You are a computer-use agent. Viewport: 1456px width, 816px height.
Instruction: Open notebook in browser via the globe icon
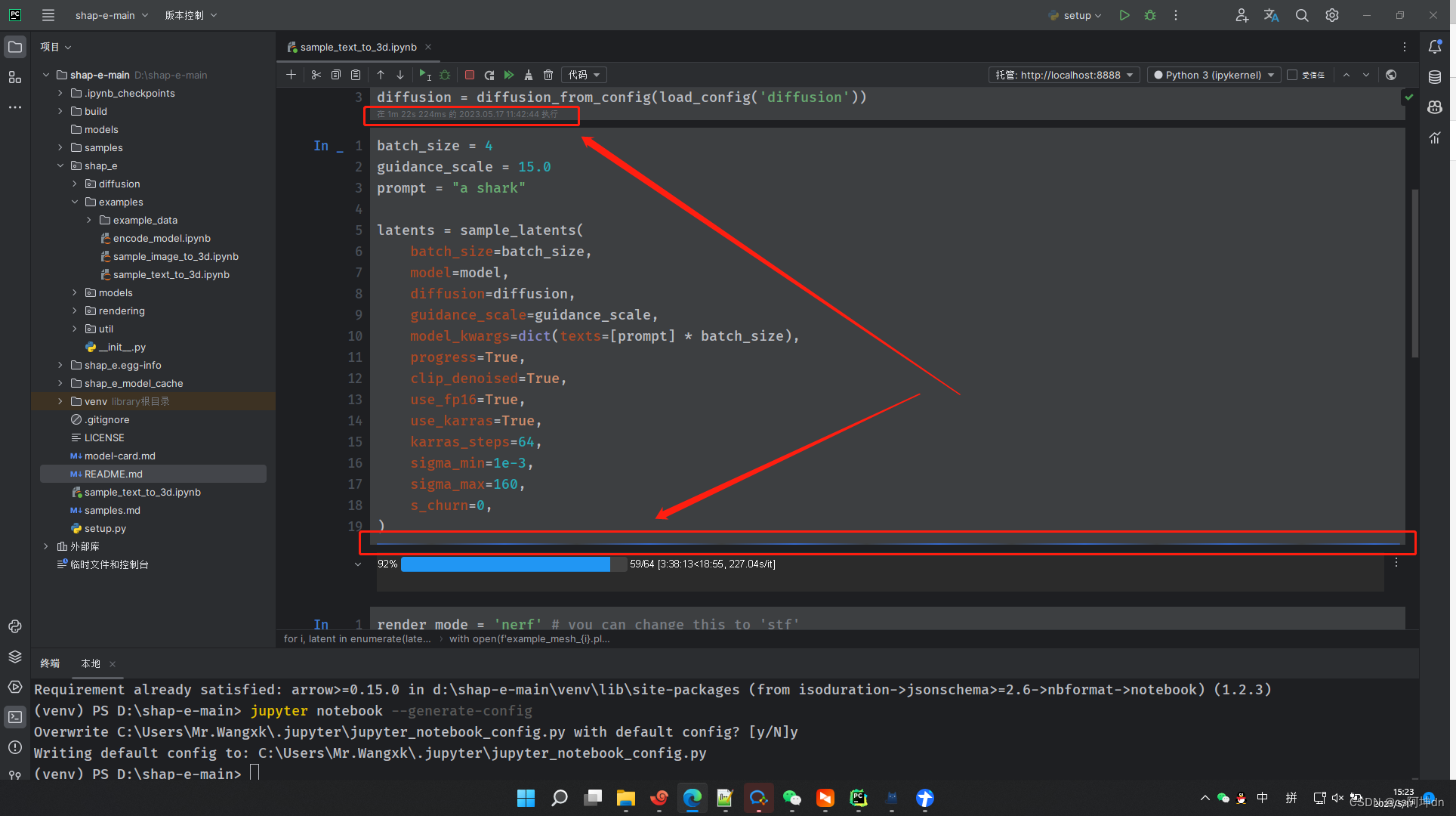point(1391,75)
